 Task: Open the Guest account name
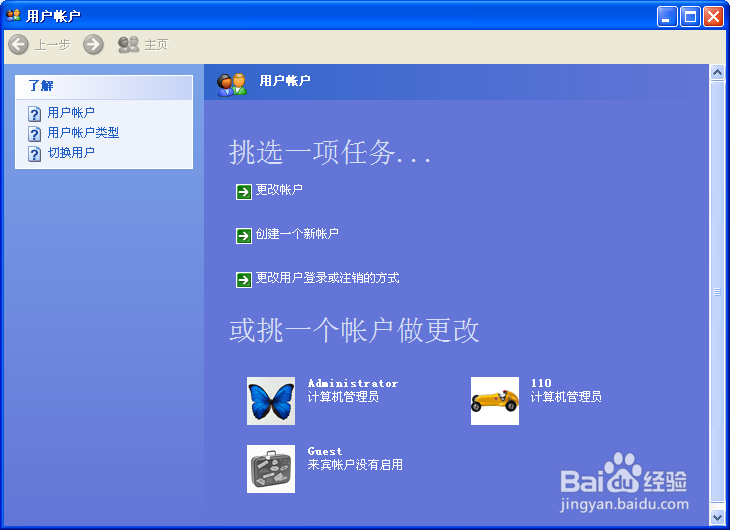[325, 451]
